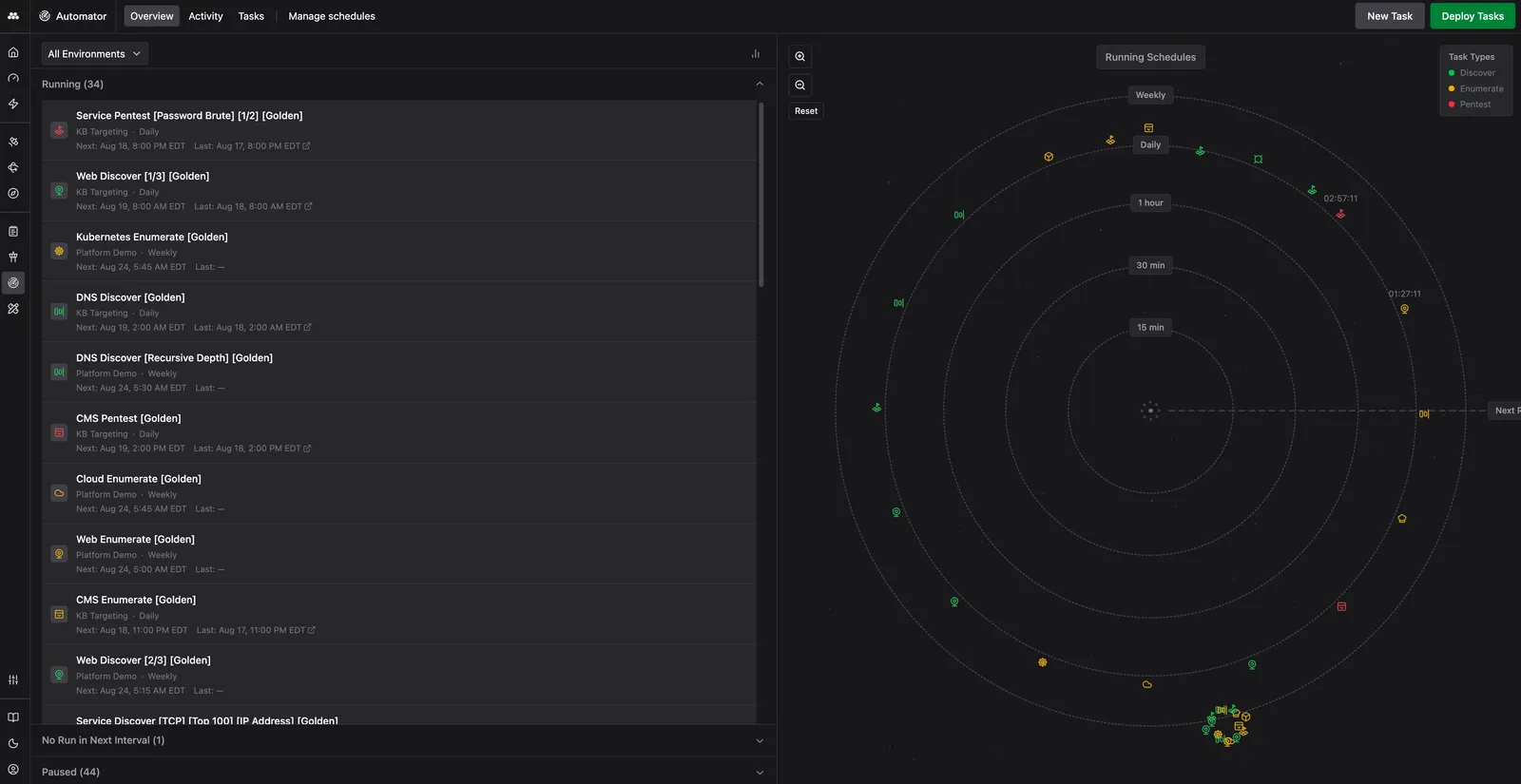Viewport: 1521px width, 784px height.
Task: Click the clipboard list icon in the sidebar
Action: 13,231
